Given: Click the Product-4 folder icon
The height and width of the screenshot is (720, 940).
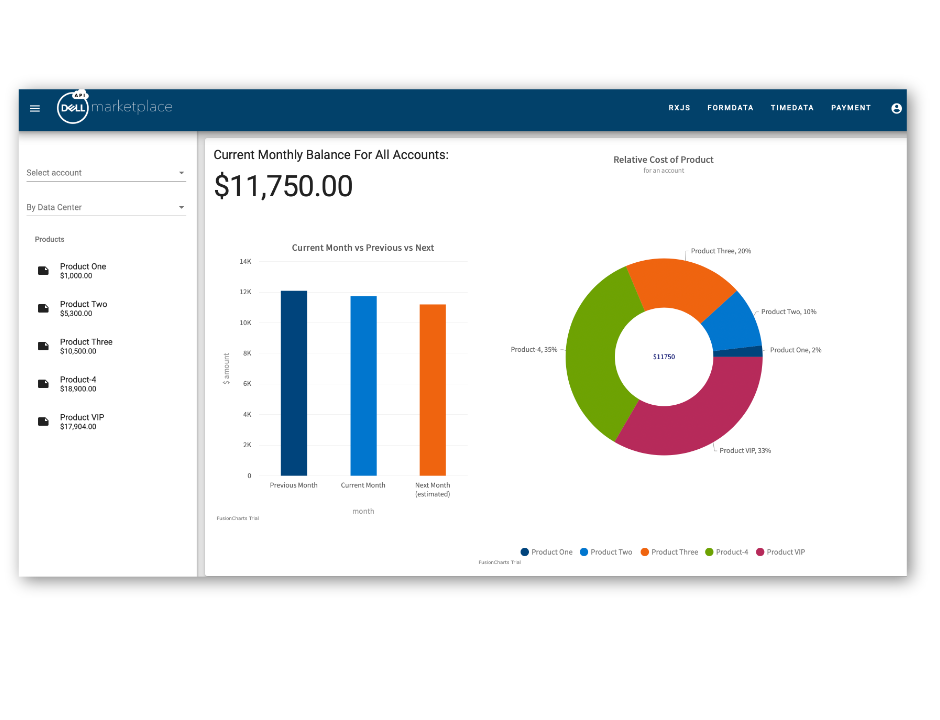Looking at the screenshot, I should point(43,384).
